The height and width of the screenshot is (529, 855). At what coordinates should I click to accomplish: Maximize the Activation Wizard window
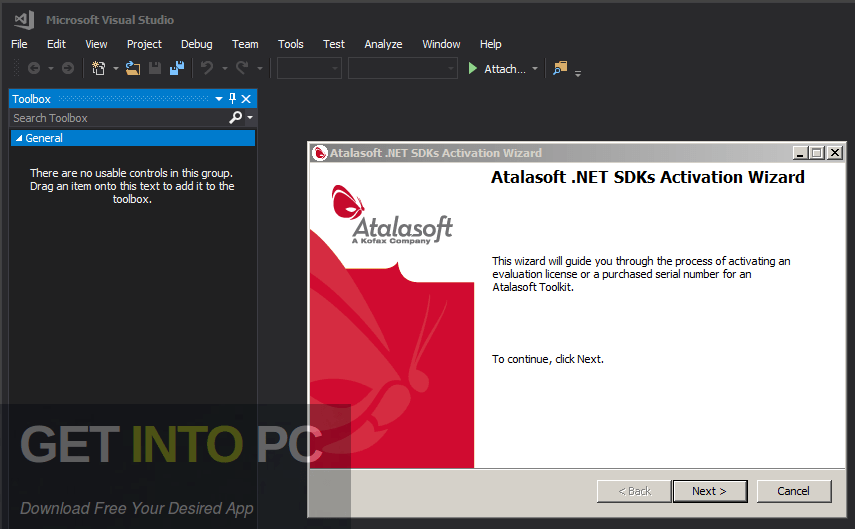point(817,153)
